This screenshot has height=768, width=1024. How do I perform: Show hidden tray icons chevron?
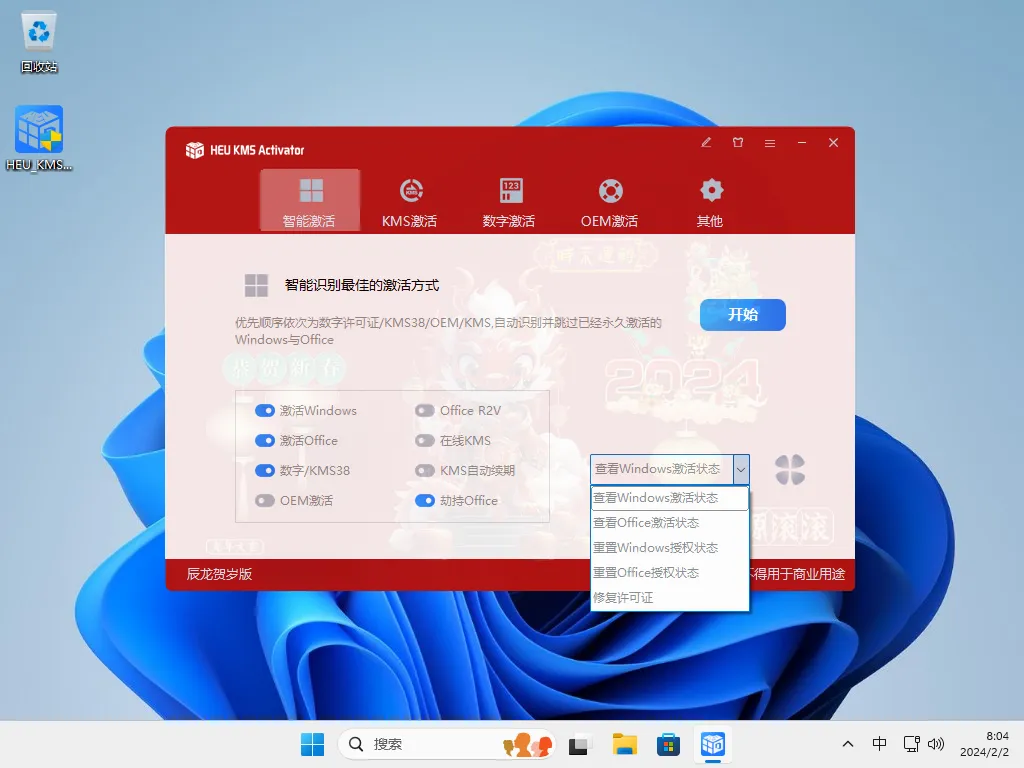coord(848,744)
